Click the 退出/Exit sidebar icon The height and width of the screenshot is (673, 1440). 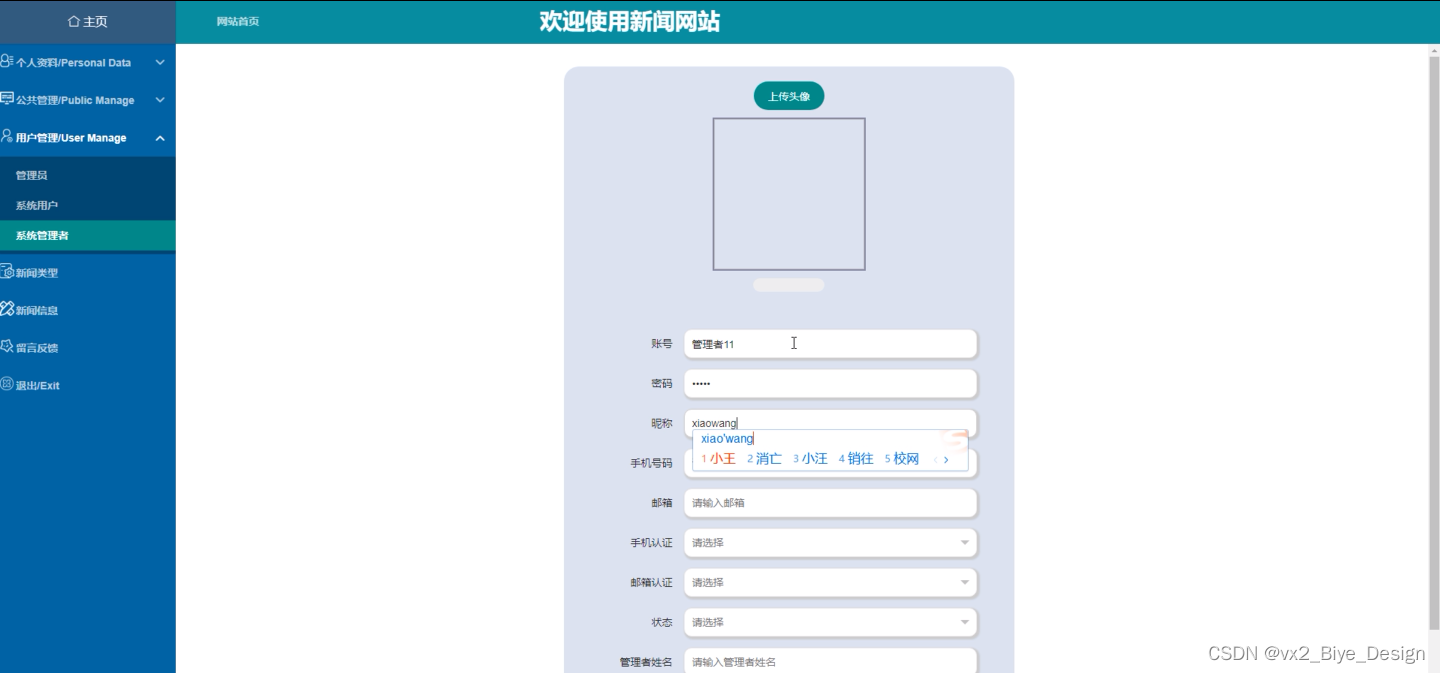tap(7, 384)
